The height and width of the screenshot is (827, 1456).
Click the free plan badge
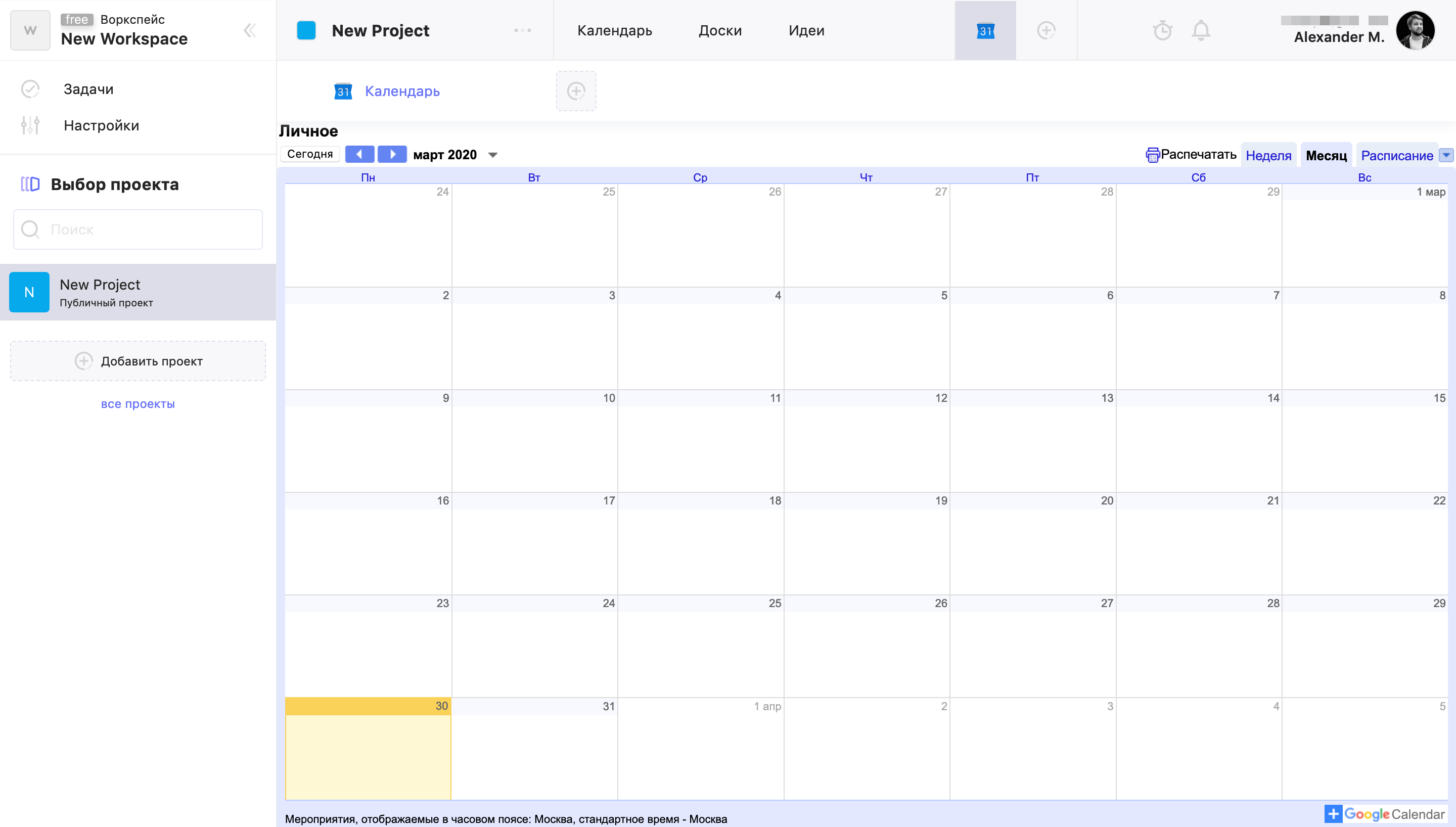tap(77, 19)
